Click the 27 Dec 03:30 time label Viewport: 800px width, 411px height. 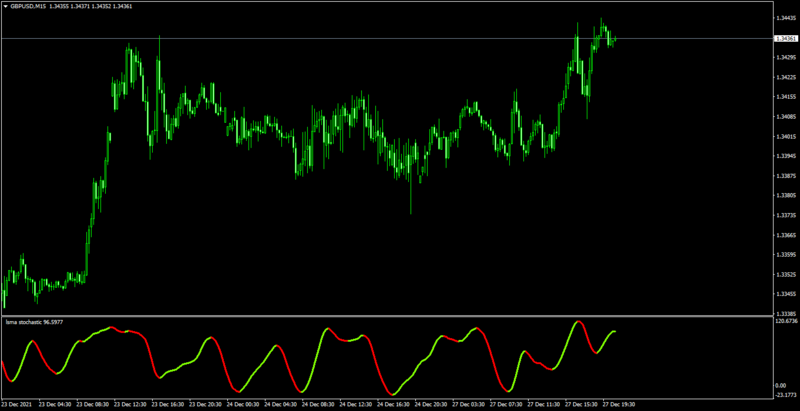pyautogui.click(x=469, y=404)
